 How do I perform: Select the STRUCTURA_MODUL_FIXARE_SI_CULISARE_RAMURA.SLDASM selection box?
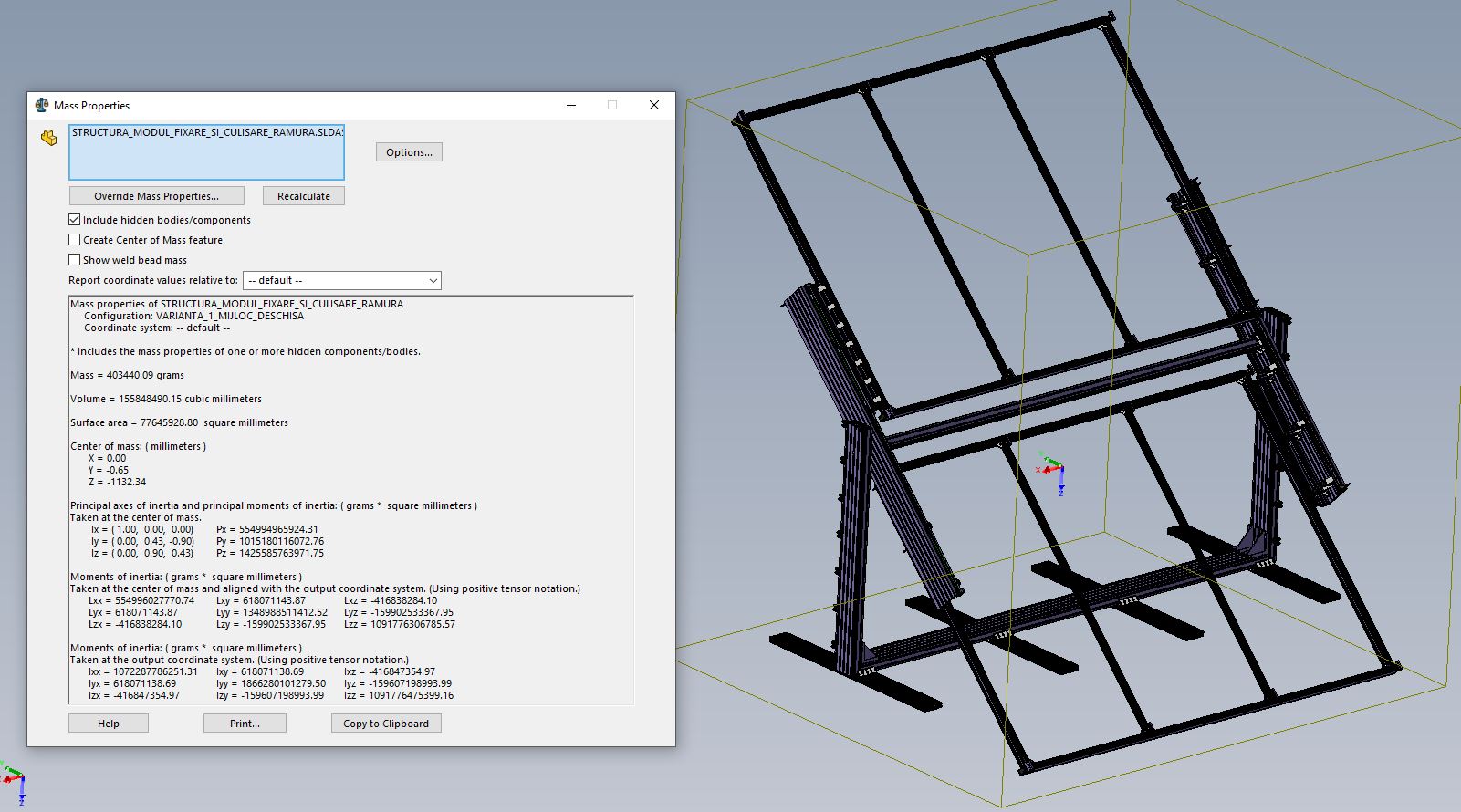[207, 151]
